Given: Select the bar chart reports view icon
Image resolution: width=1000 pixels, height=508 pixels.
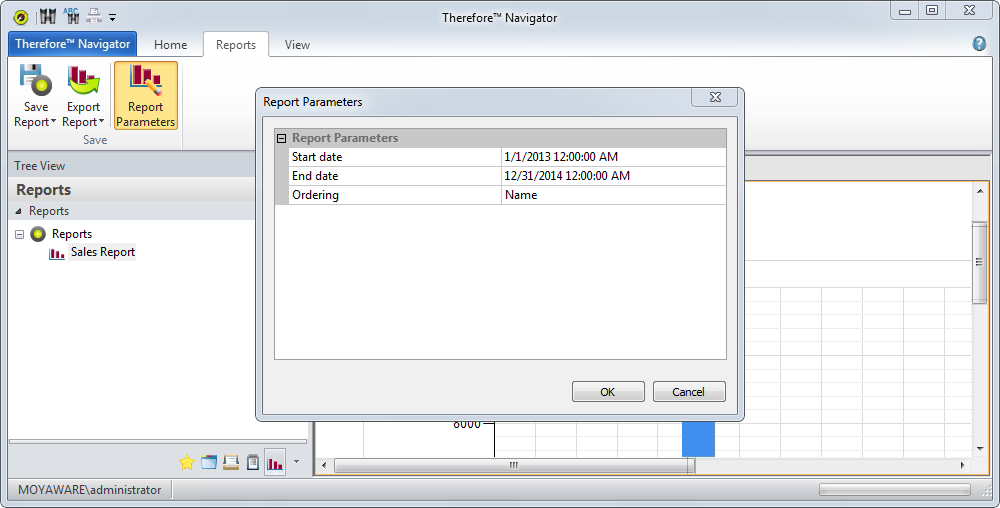Looking at the screenshot, I should pos(275,462).
